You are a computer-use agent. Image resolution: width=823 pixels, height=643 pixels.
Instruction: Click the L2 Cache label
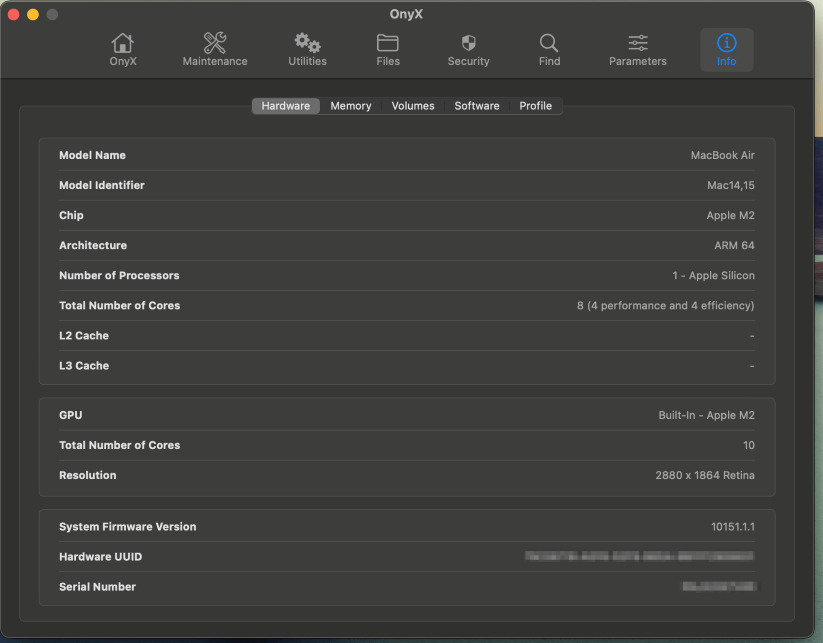tap(84, 335)
